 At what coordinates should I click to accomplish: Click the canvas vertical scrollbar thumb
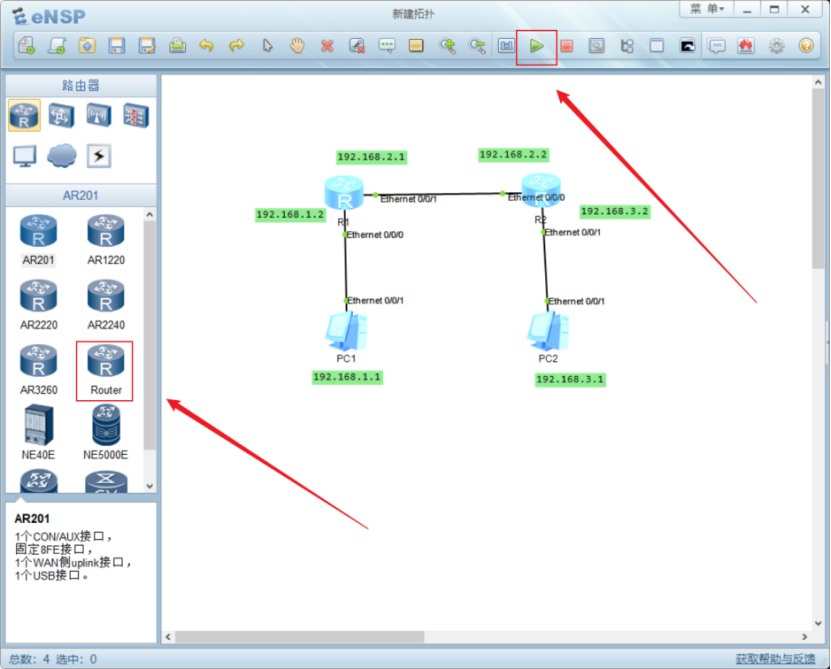pos(818,179)
